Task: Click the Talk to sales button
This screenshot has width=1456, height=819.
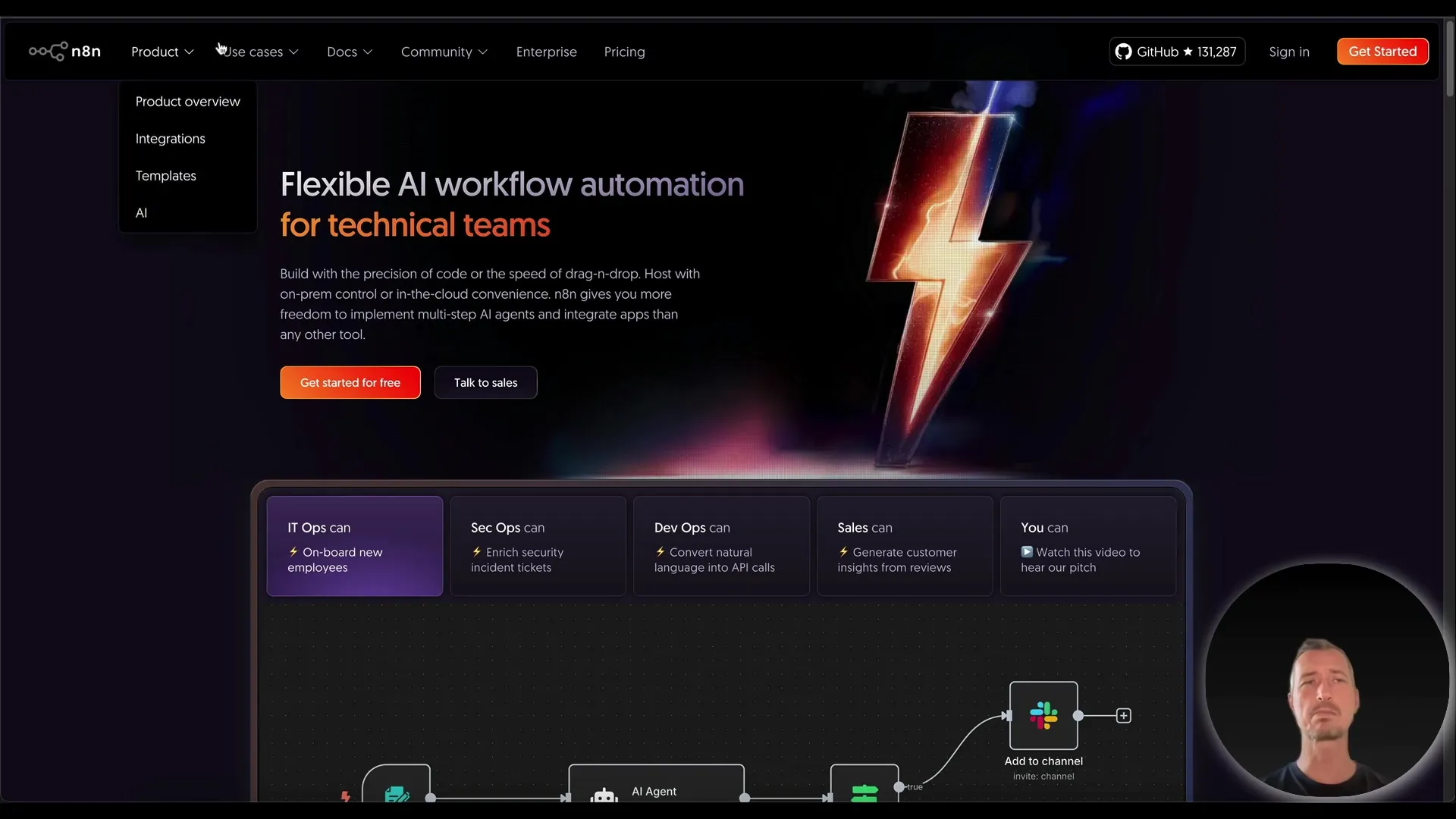Action: 485,382
